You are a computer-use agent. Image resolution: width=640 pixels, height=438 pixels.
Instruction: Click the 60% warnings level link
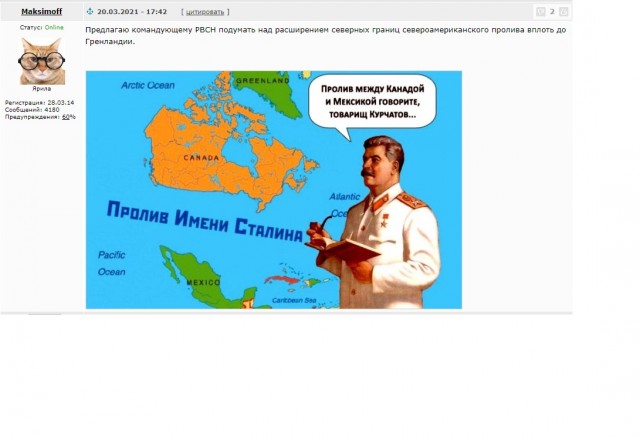[69, 117]
